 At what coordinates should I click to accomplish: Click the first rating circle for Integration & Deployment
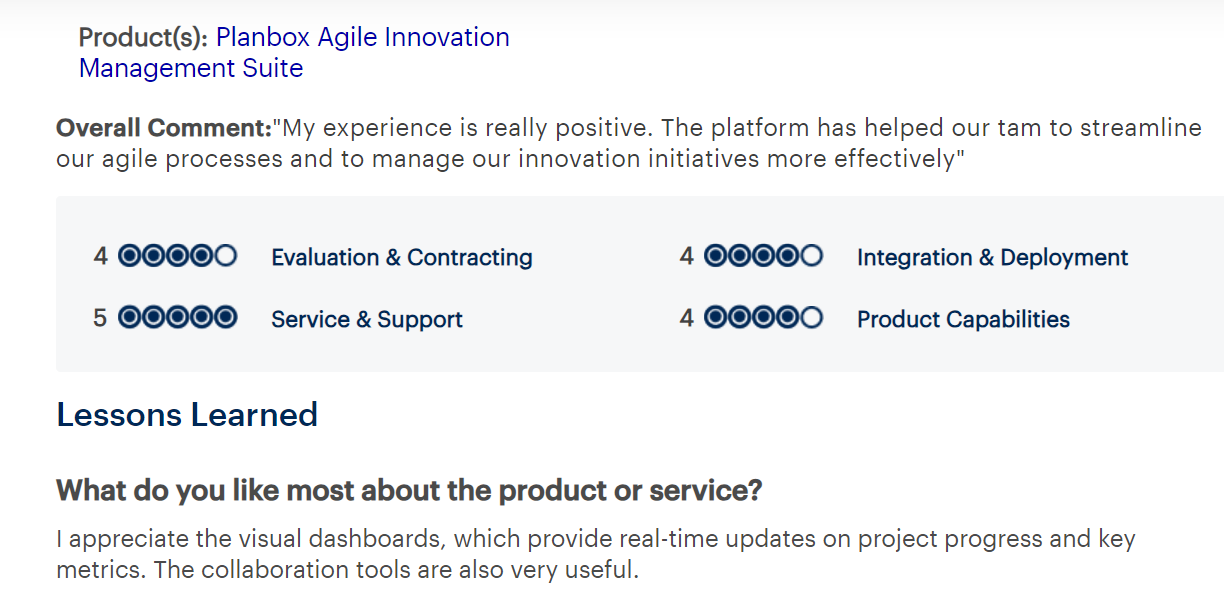click(716, 256)
